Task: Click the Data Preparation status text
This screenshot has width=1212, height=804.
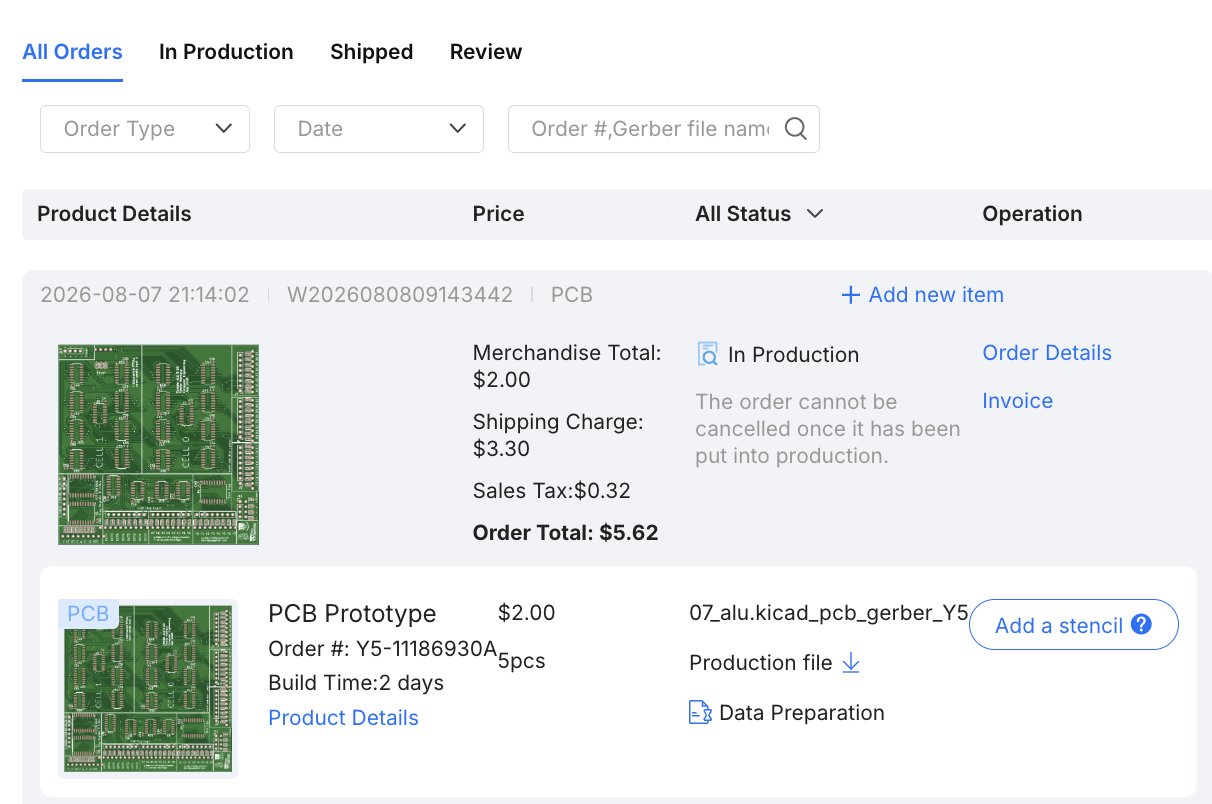Action: (802, 713)
